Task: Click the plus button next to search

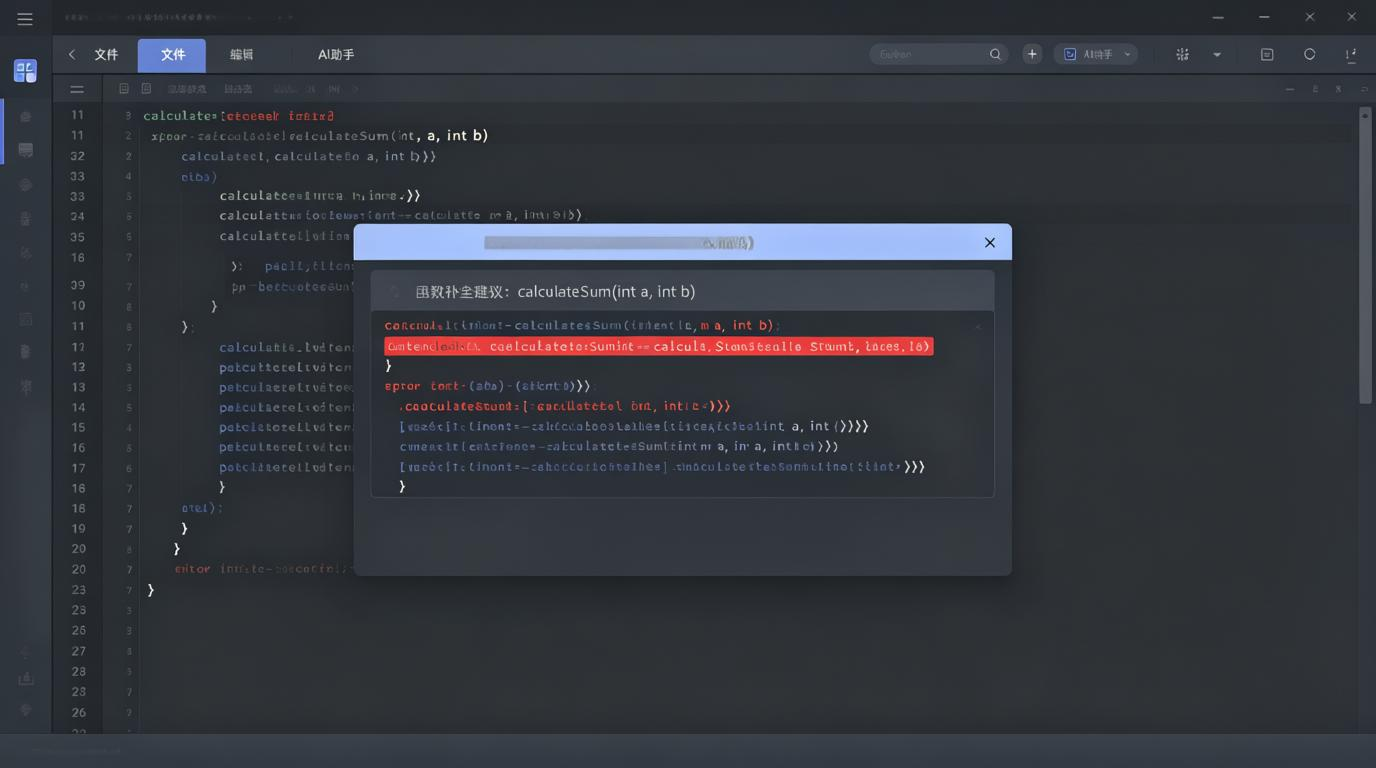Action: tap(1032, 54)
